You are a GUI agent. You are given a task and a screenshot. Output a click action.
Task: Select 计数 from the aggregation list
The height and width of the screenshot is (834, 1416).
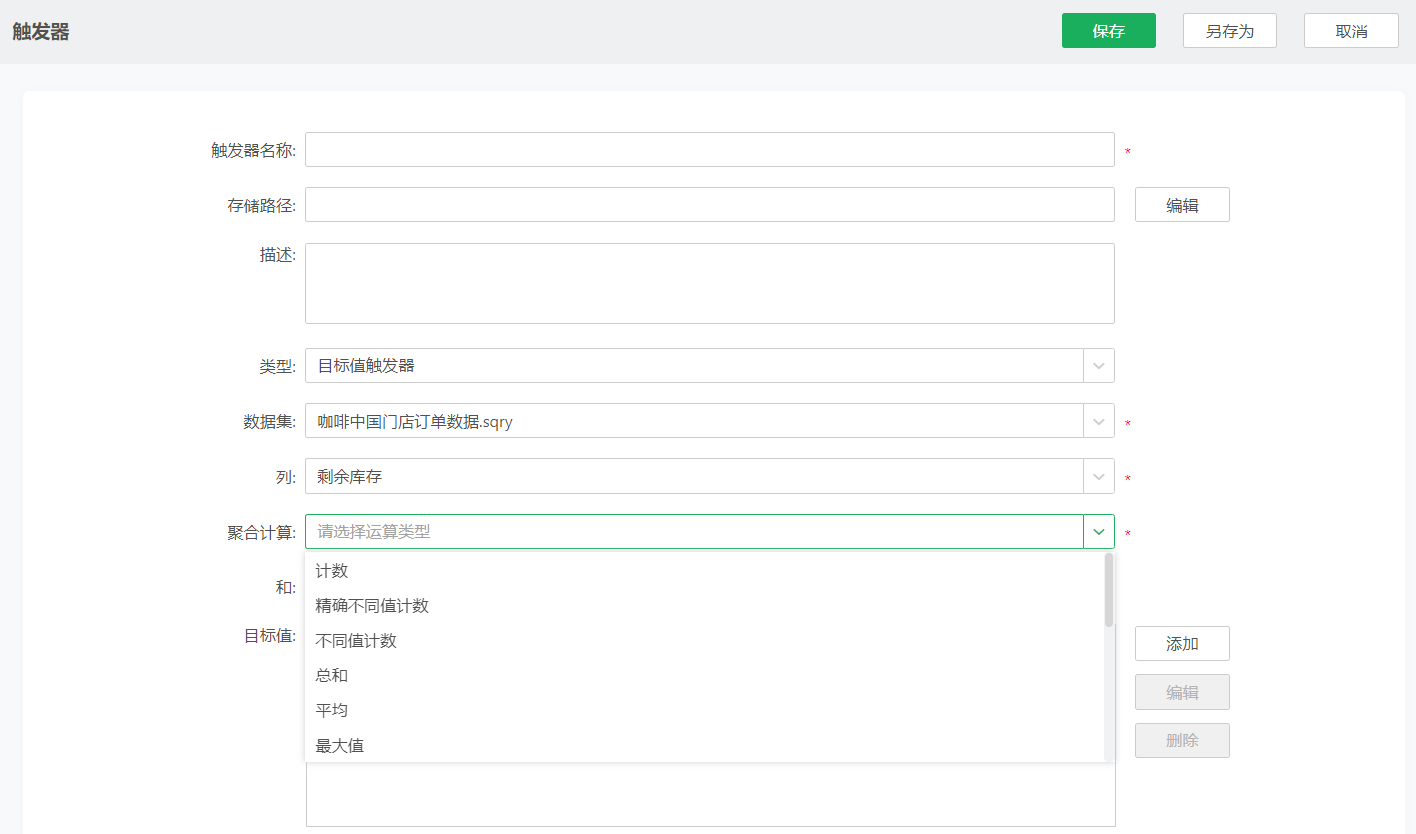pyautogui.click(x=332, y=571)
